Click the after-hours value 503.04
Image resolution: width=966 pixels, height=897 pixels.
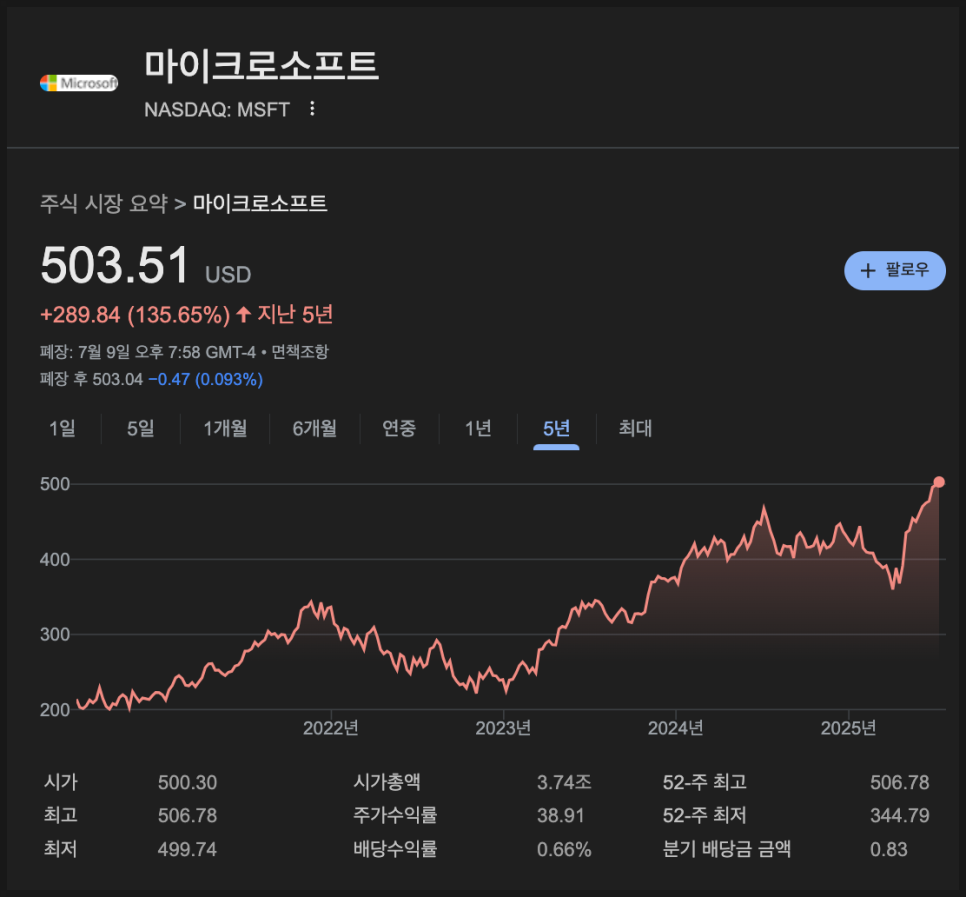tap(117, 379)
